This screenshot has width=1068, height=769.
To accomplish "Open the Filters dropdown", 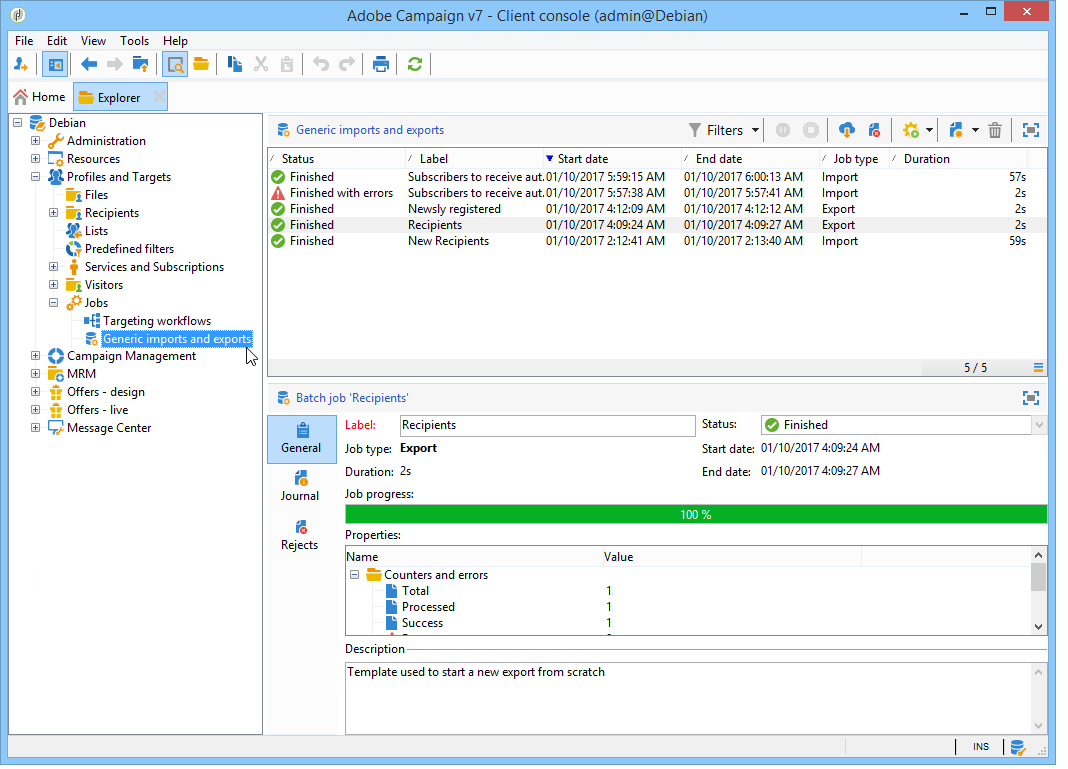I will coord(724,130).
